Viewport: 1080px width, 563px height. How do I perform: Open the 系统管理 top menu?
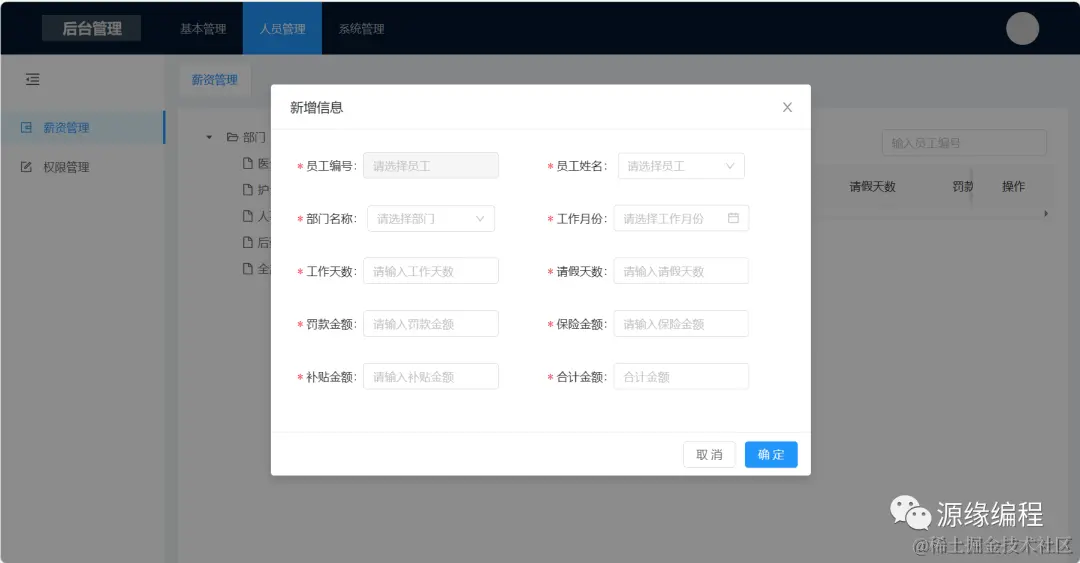(x=362, y=29)
